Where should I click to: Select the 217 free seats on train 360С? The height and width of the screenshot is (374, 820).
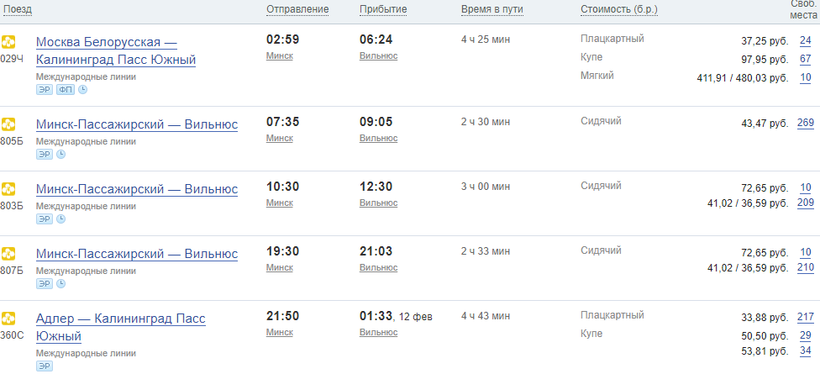click(x=805, y=317)
